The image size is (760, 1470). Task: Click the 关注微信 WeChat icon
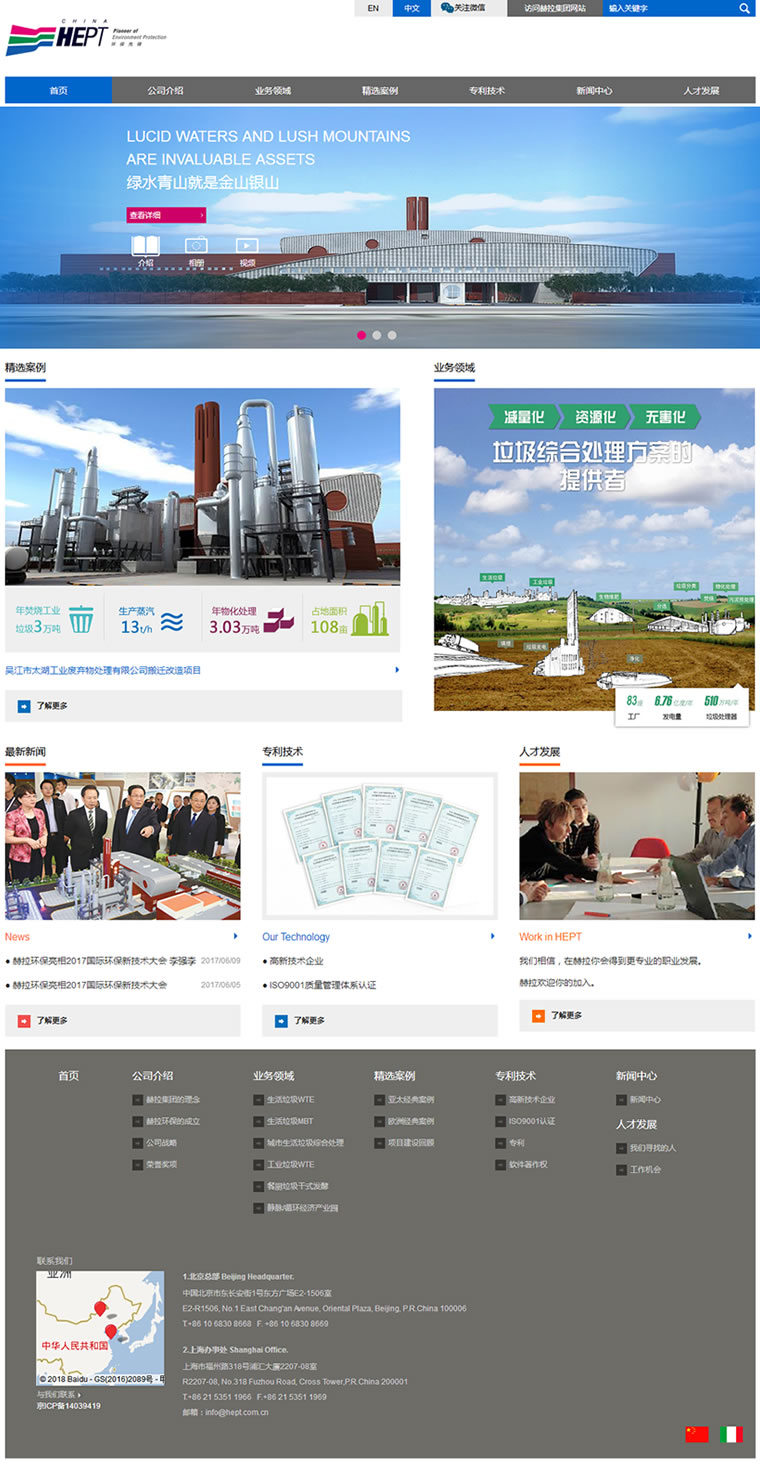(x=447, y=8)
